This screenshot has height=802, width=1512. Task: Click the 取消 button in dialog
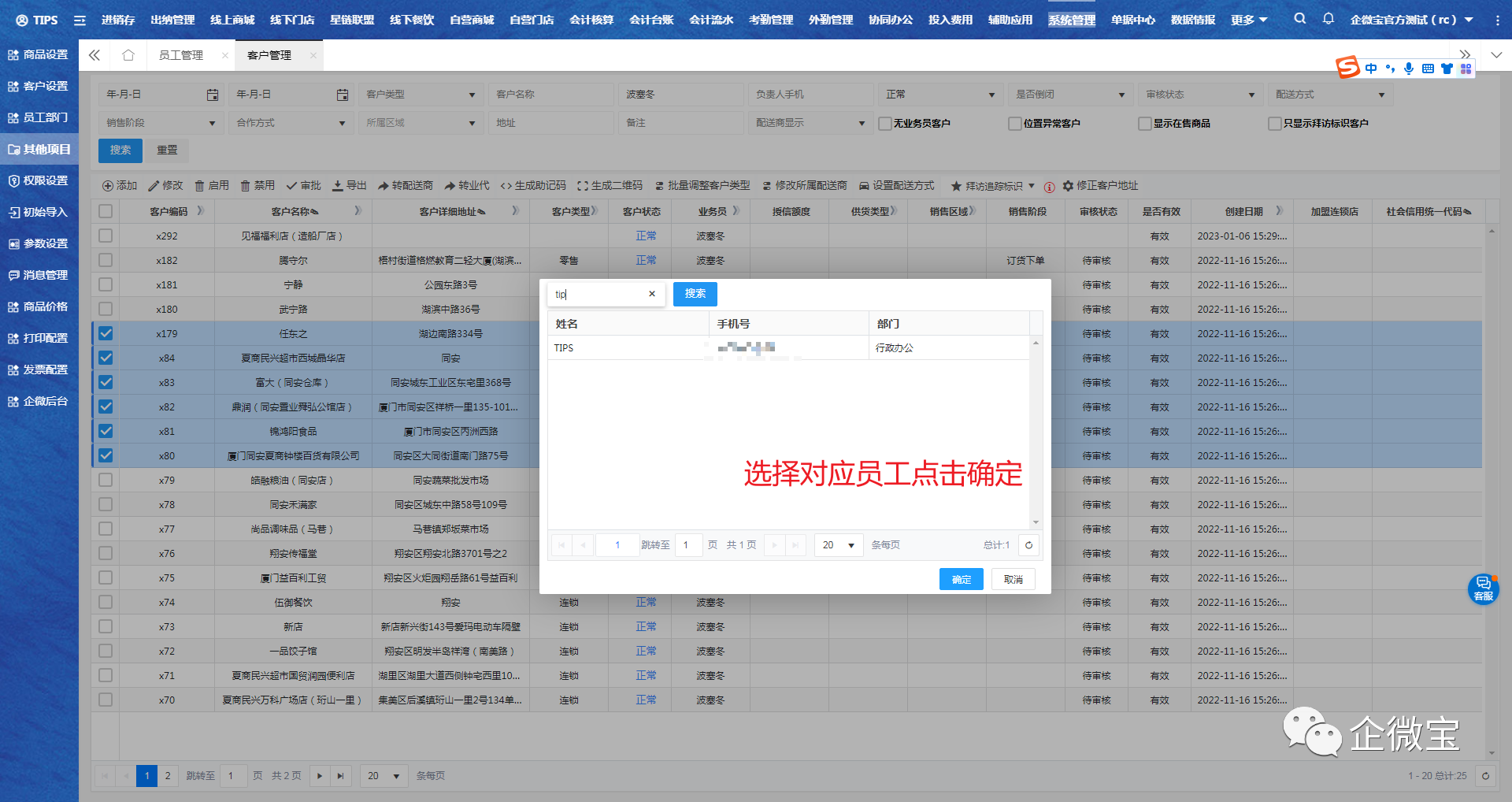(1013, 579)
